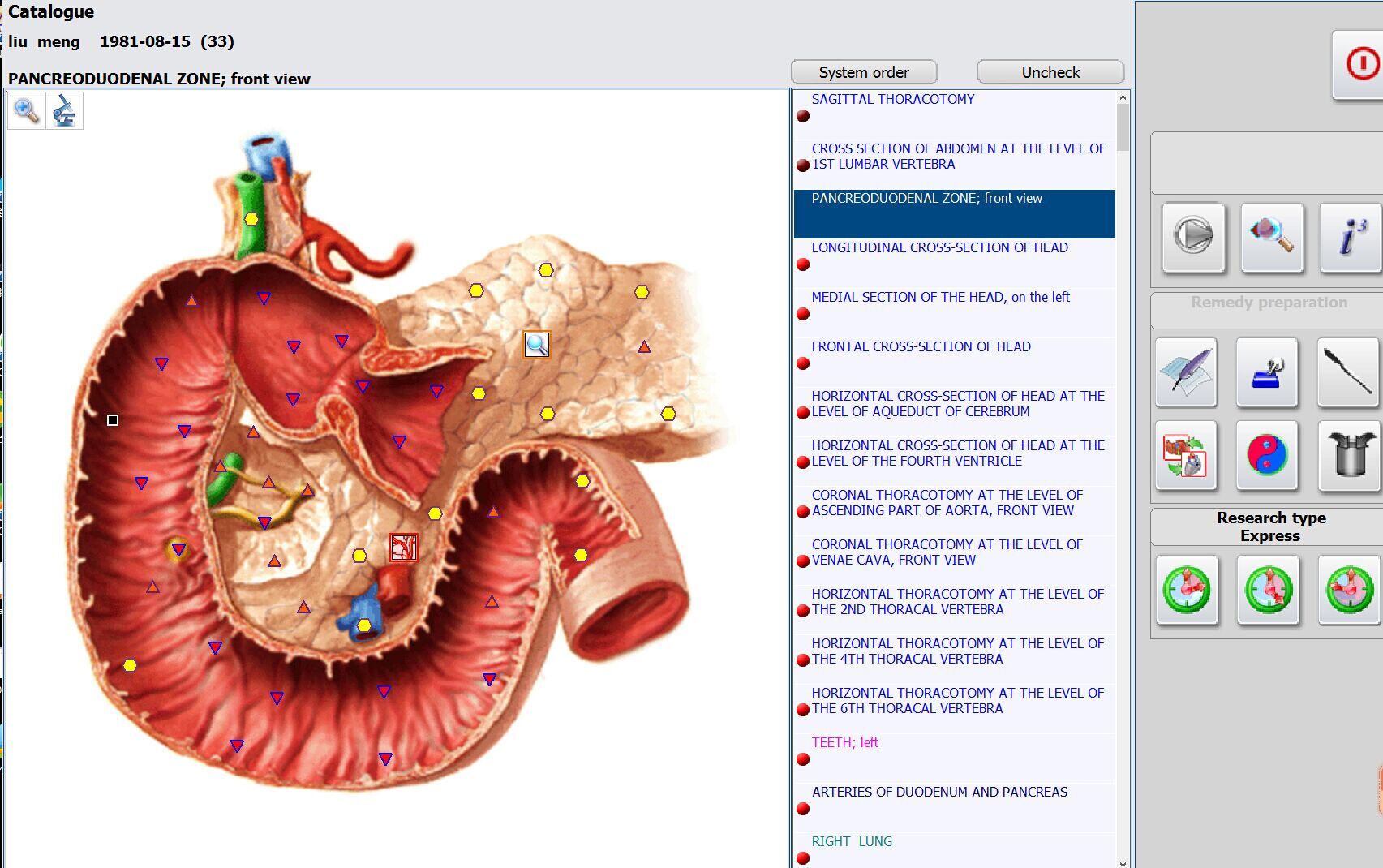Viewport: 1383px width, 868px height.
Task: Select ARTERIES OF DUODENUM AND PANCREAS entry
Action: pyautogui.click(x=939, y=792)
